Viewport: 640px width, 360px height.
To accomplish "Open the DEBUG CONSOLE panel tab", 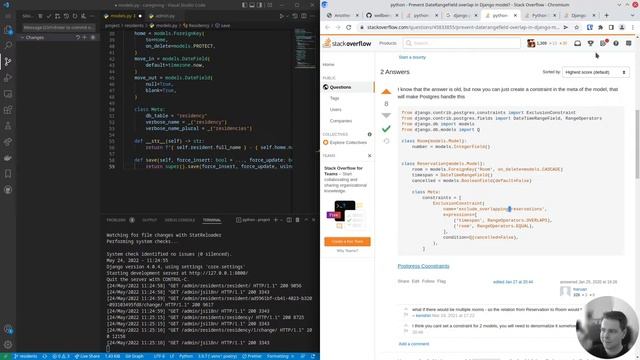I will [180, 220].
